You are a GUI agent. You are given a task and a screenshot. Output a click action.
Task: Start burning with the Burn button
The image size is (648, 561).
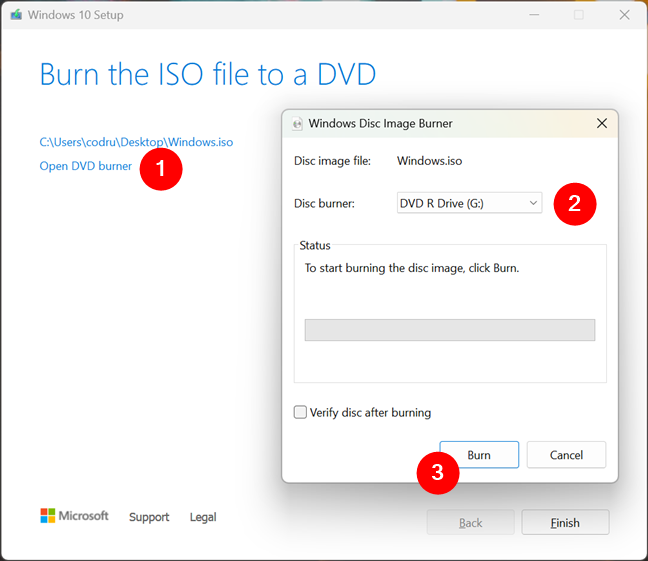coord(479,455)
